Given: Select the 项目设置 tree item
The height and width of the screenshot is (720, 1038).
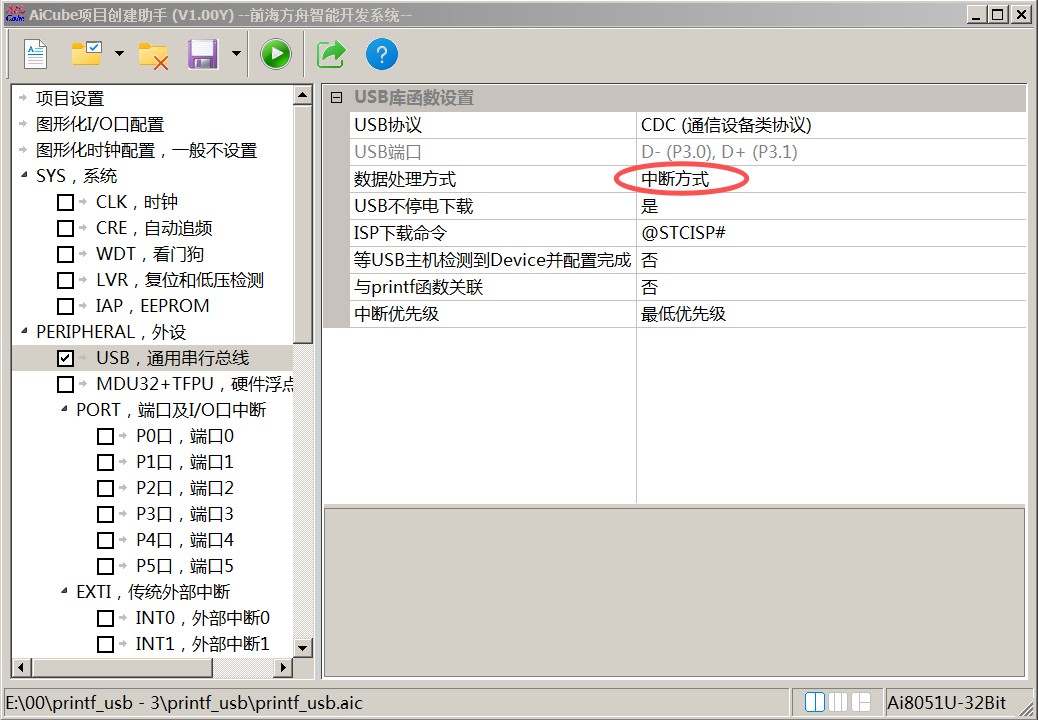Looking at the screenshot, I should click(x=69, y=97).
